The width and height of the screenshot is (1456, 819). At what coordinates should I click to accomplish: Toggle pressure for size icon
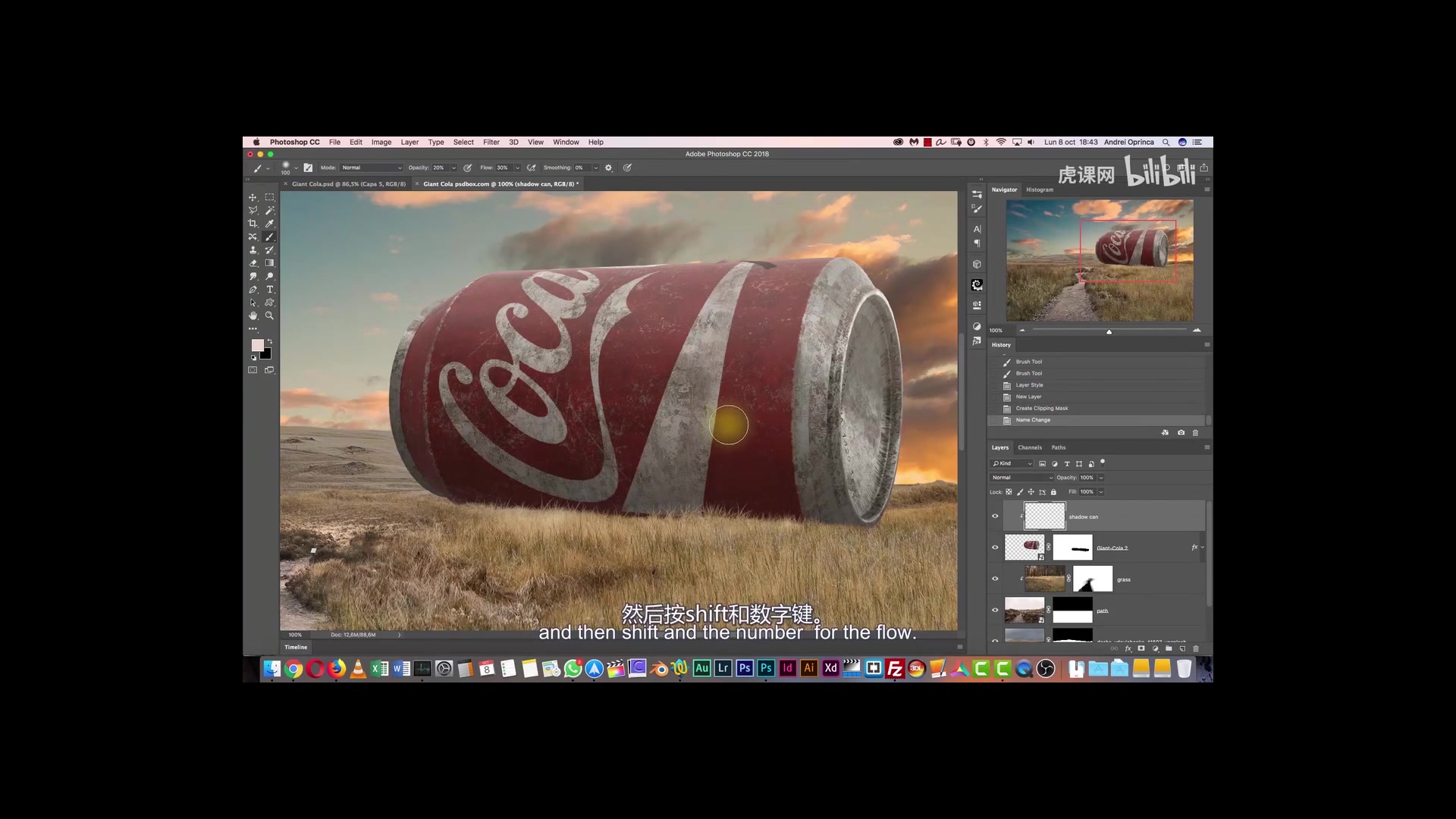[x=627, y=168]
